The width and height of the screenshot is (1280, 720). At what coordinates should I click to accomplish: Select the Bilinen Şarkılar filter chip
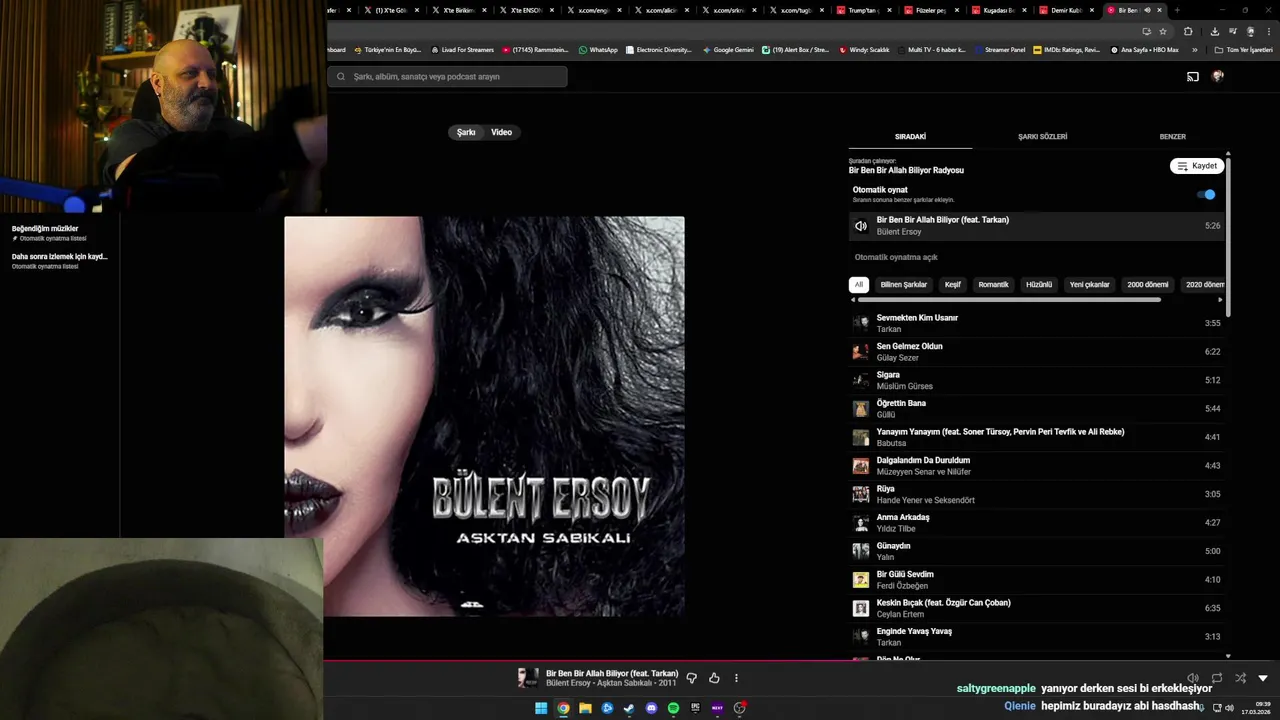coord(904,284)
